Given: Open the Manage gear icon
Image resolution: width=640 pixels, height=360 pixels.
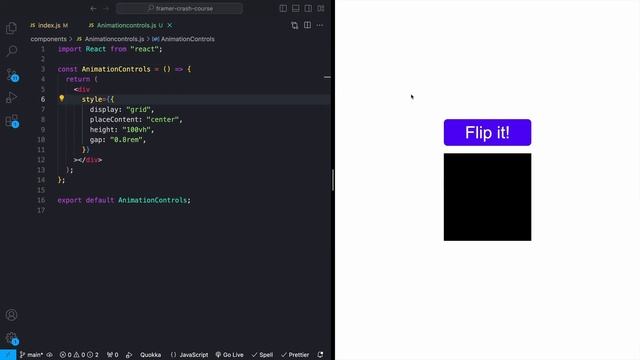Looking at the screenshot, I should [11, 338].
